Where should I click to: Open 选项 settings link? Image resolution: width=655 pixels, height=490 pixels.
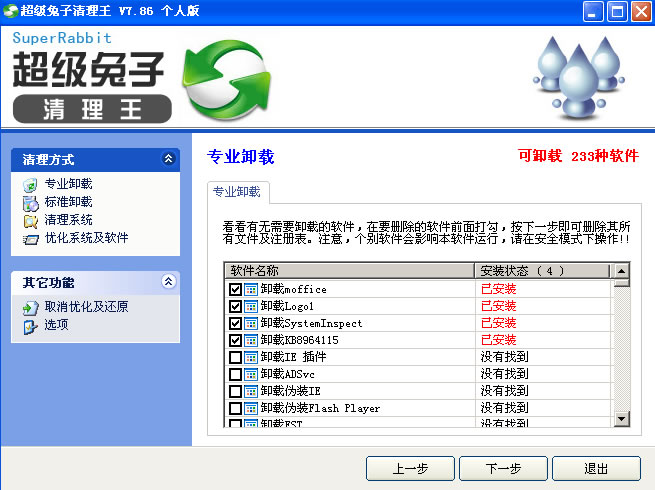pyautogui.click(x=56, y=325)
